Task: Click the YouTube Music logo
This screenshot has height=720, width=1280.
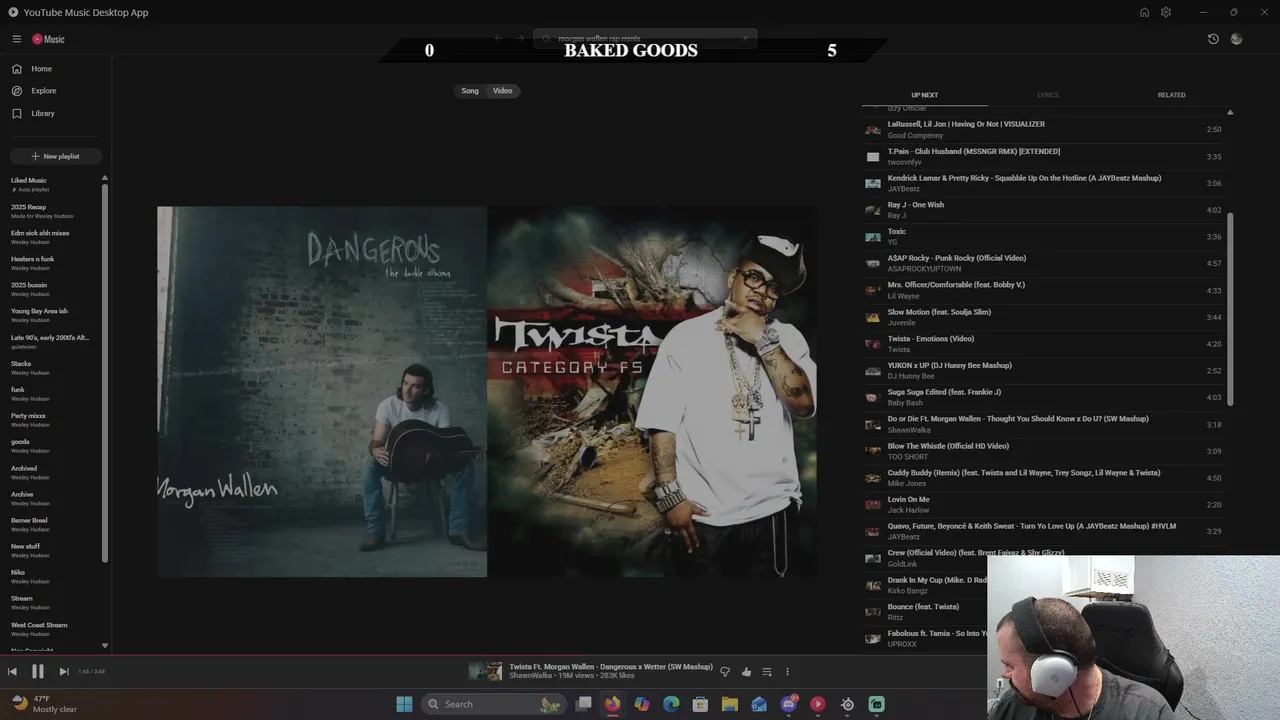Action: click(48, 39)
